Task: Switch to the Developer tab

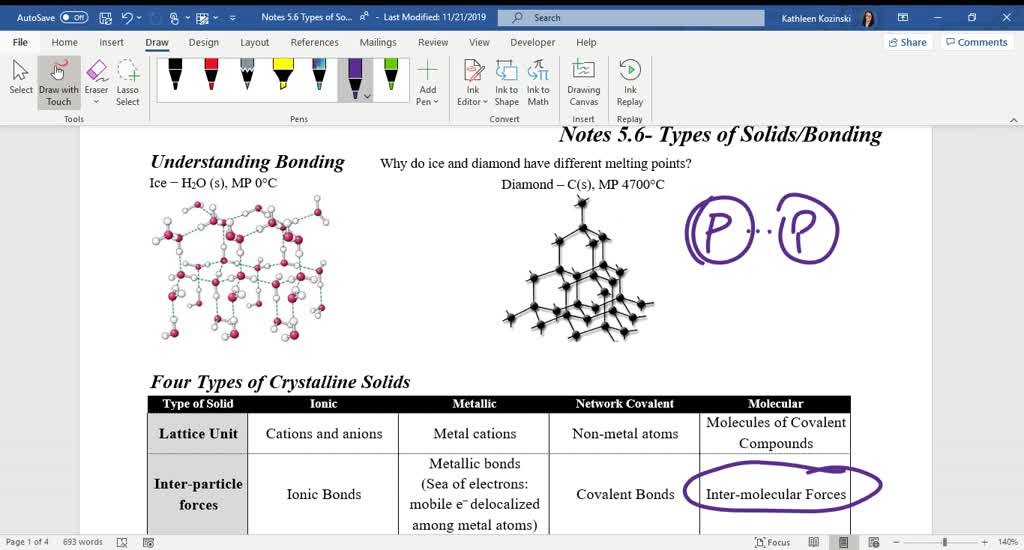Action: [533, 42]
